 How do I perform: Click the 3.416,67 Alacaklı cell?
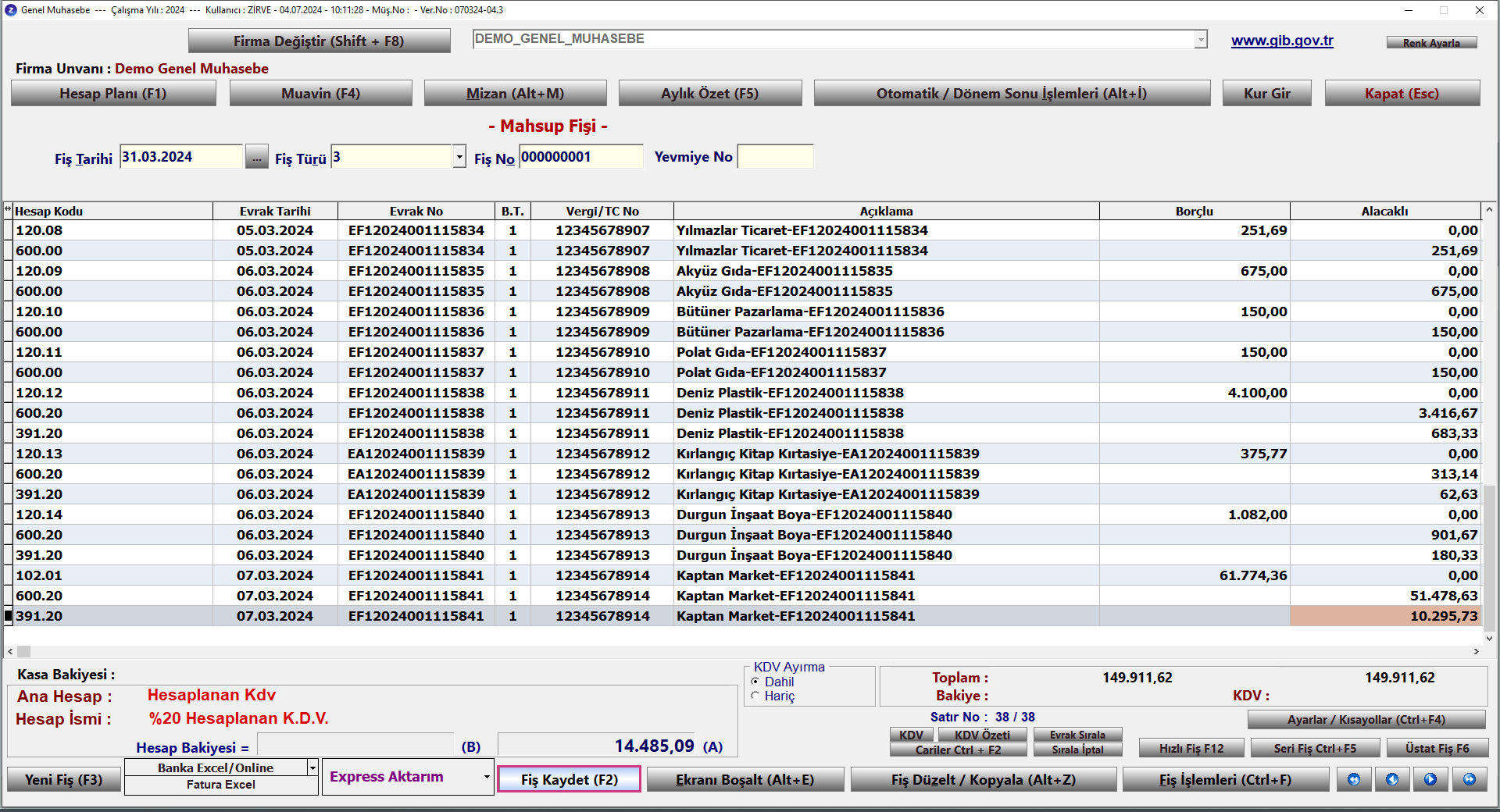click(x=1385, y=413)
